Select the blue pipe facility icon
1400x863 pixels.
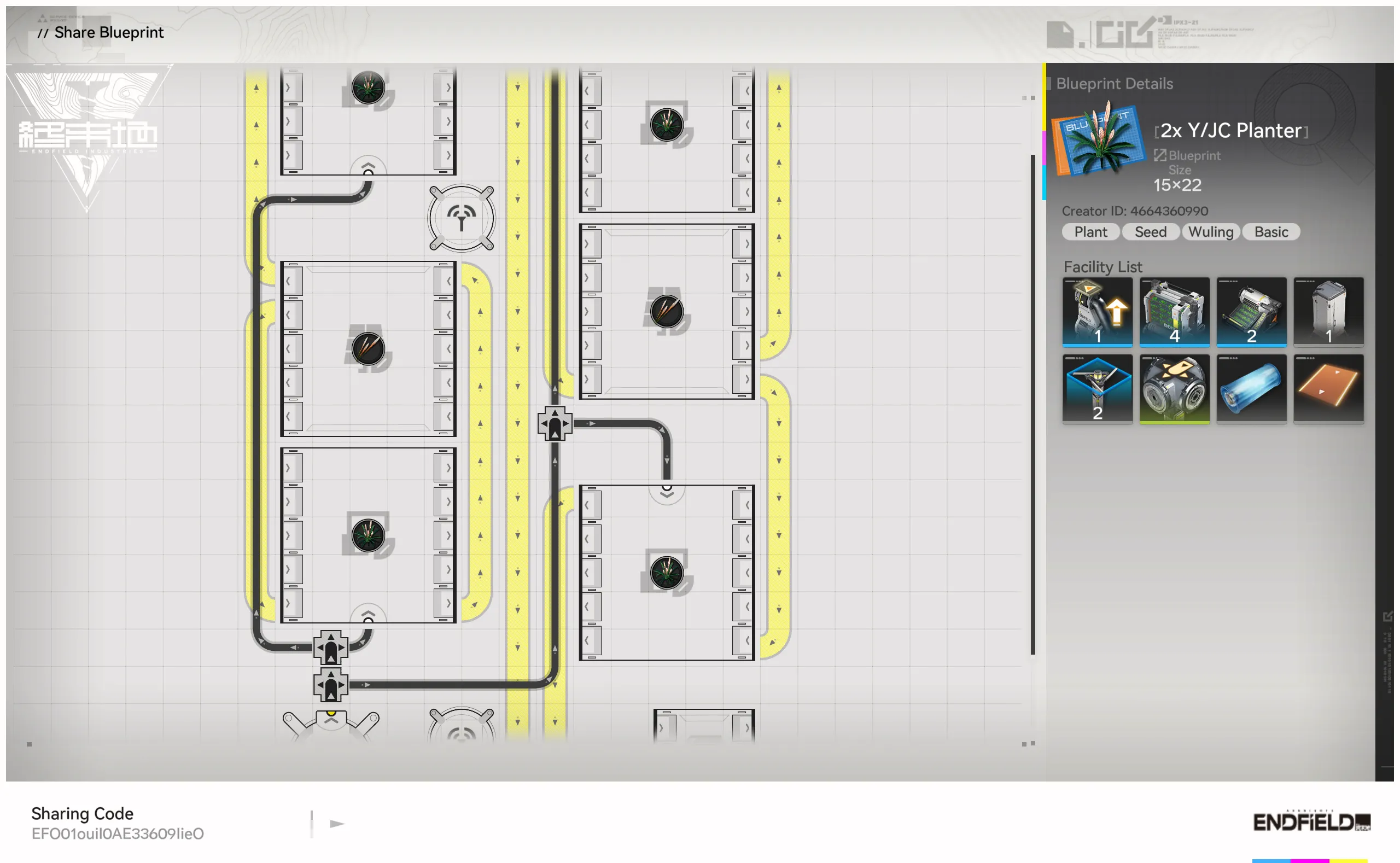(1251, 389)
